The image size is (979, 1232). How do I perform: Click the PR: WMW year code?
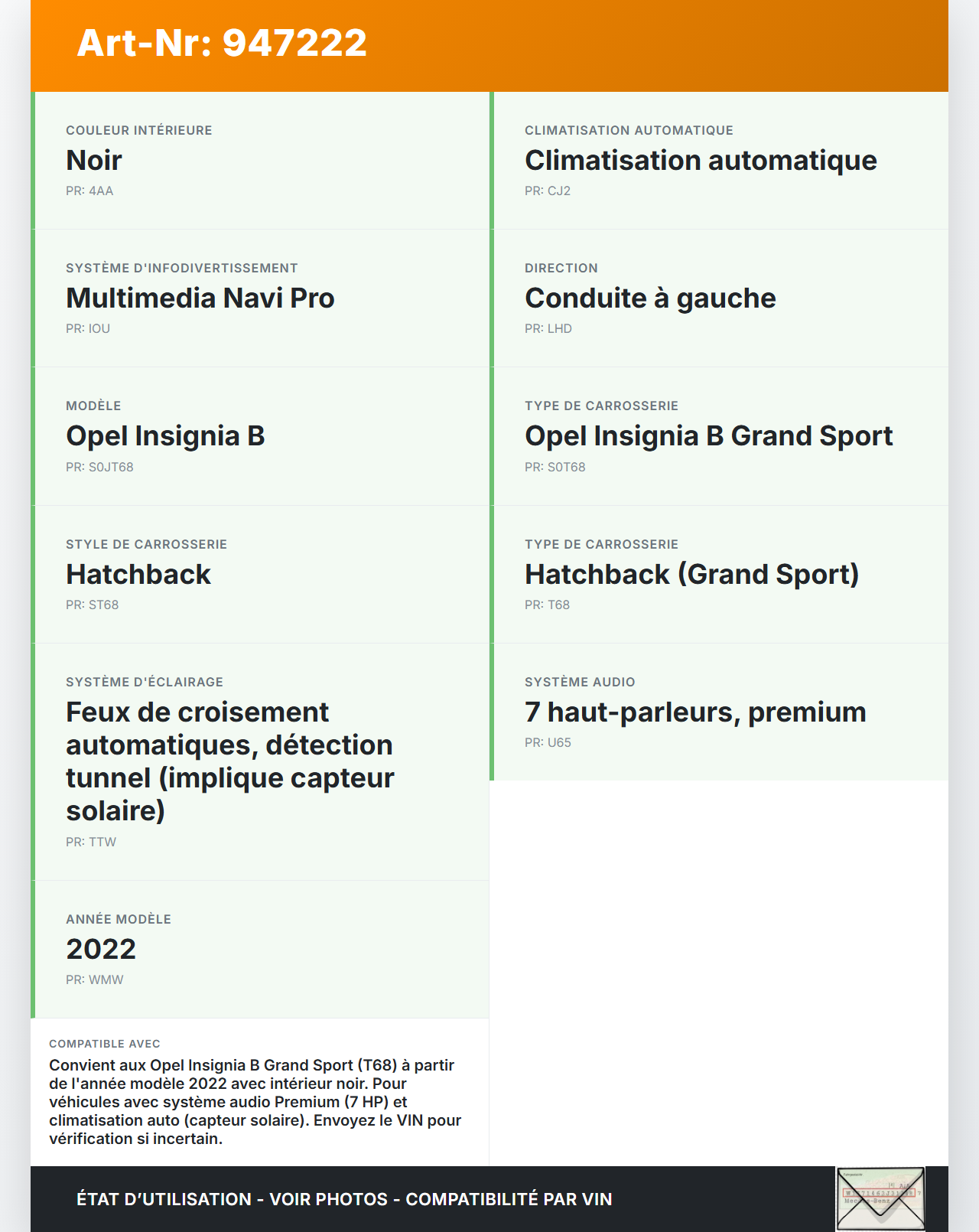[94, 980]
